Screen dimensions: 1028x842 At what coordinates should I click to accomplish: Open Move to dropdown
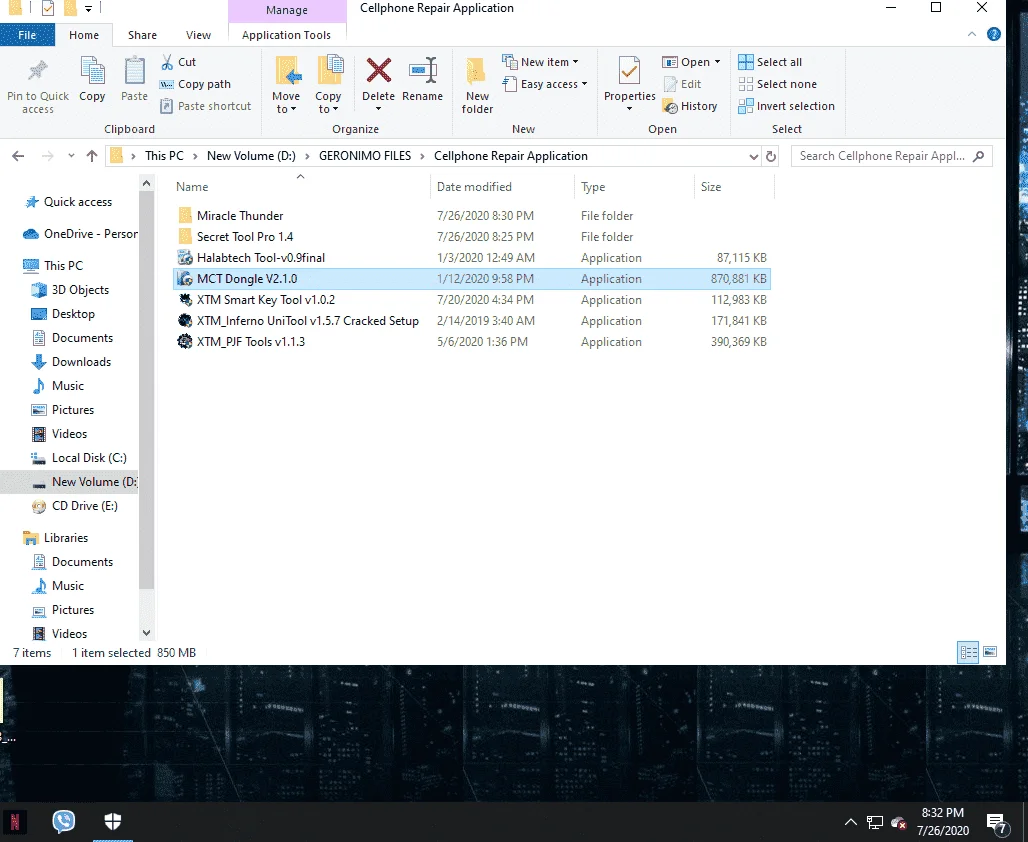286,85
